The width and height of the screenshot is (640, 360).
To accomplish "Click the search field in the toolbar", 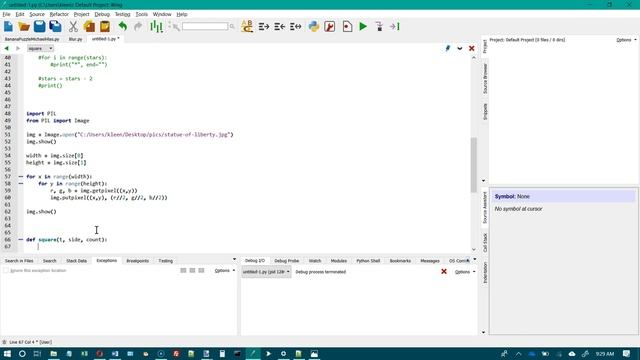I will 205,27.
